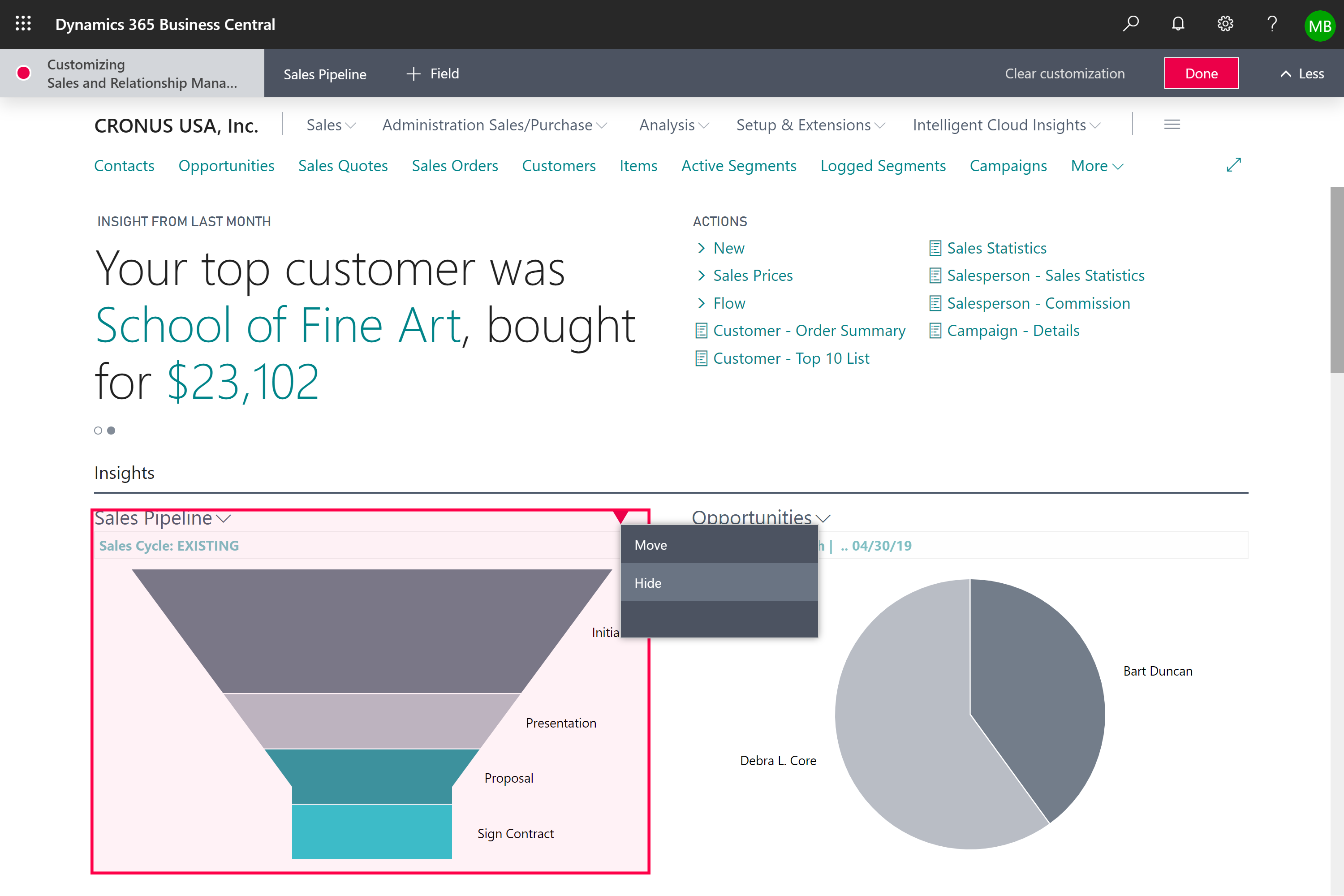Click report icon beside Salesperson - Commission
The height and width of the screenshot is (896, 1344).
(x=935, y=303)
